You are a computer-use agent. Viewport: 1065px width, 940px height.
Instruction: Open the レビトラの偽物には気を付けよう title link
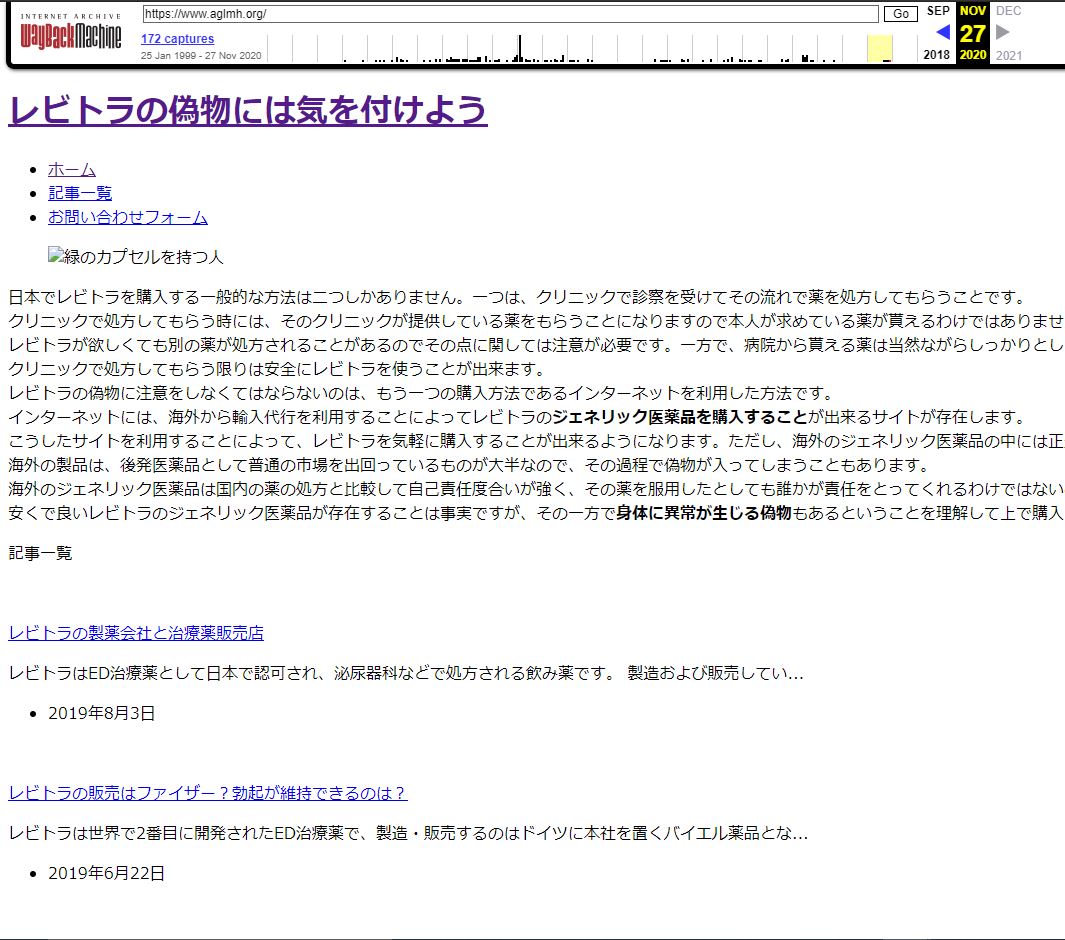pyautogui.click(x=247, y=111)
